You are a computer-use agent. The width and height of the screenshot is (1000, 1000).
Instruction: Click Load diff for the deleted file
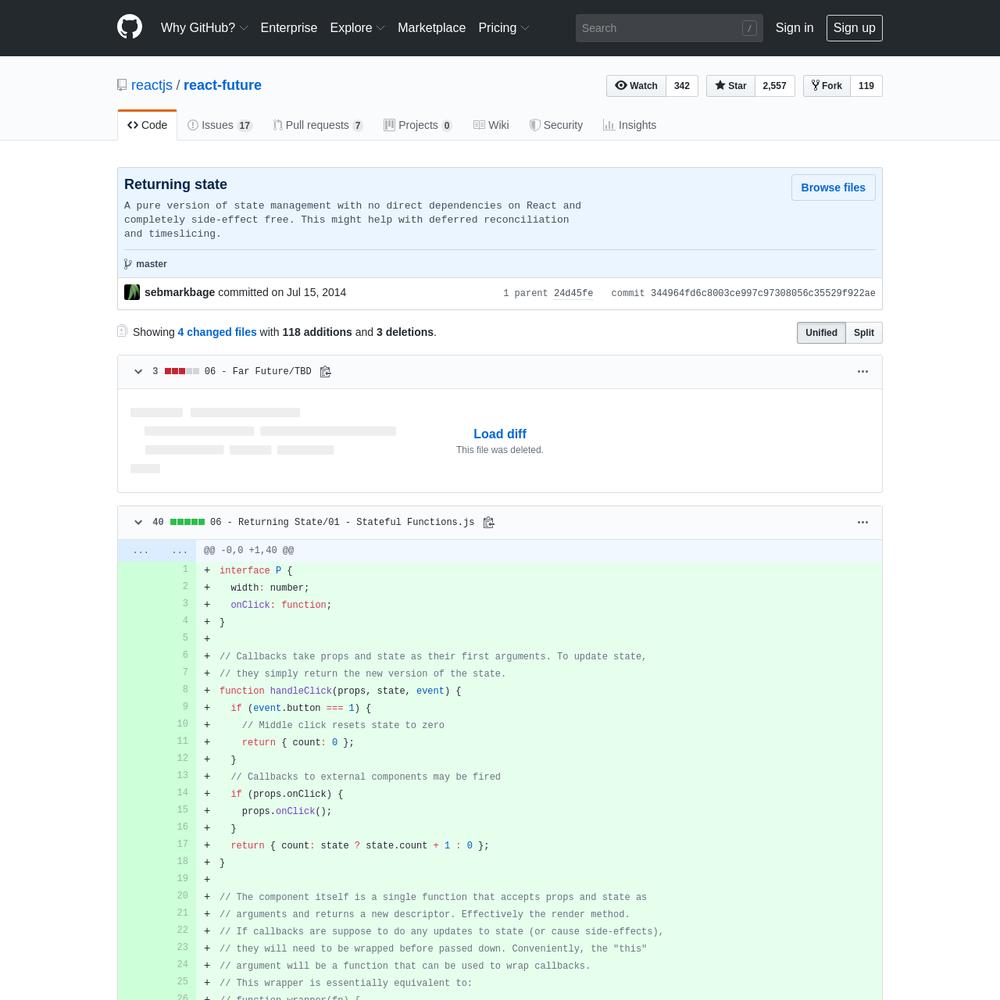pos(499,434)
